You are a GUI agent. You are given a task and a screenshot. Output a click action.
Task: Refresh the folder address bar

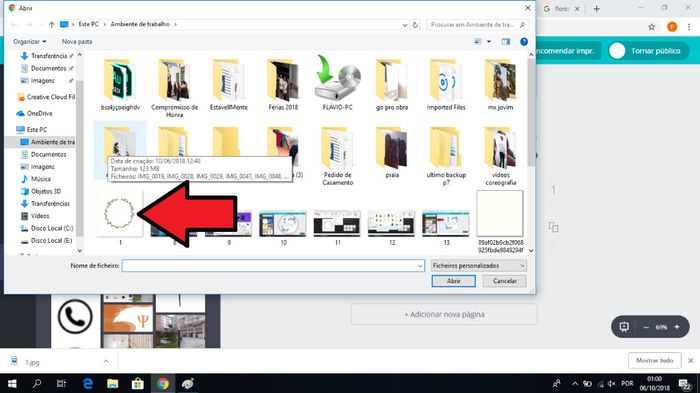coord(415,25)
